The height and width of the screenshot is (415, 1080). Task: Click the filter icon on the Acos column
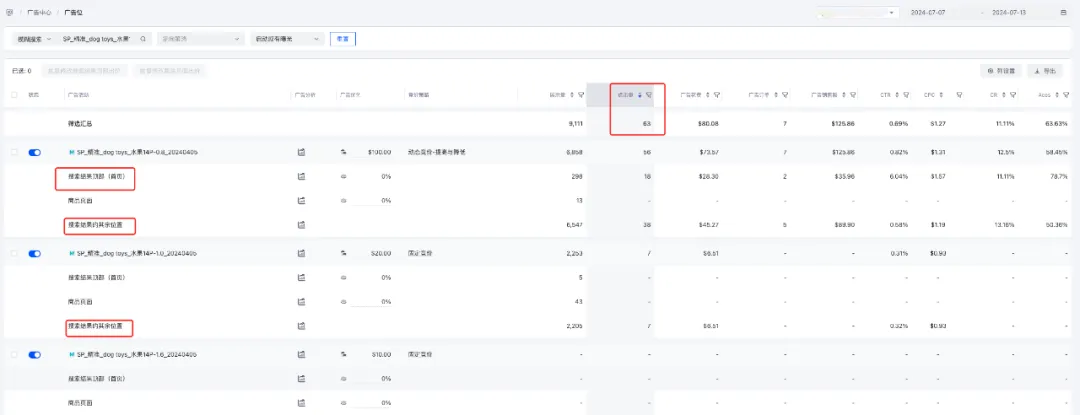coord(1066,95)
